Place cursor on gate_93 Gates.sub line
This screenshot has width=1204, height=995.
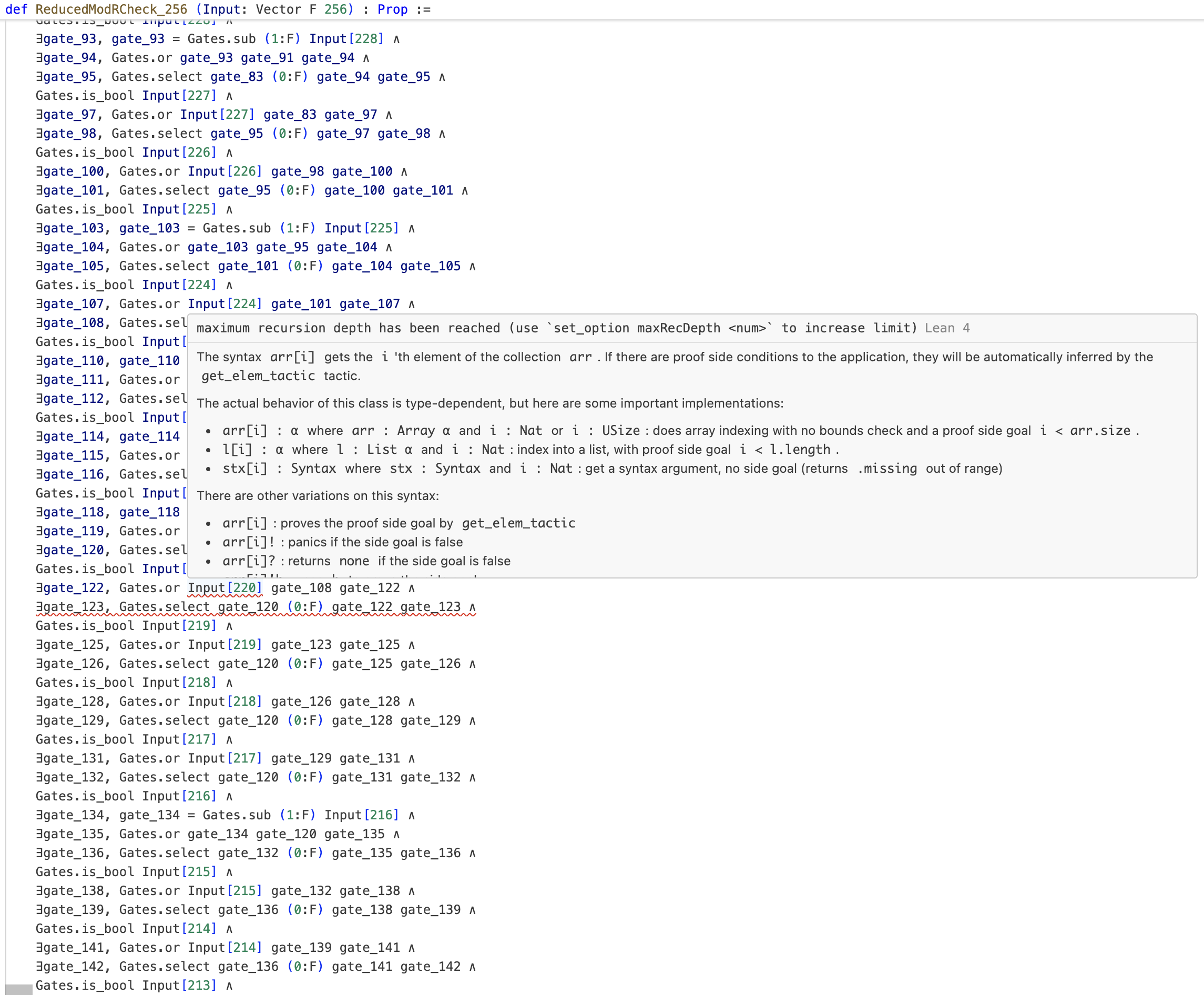point(218,39)
